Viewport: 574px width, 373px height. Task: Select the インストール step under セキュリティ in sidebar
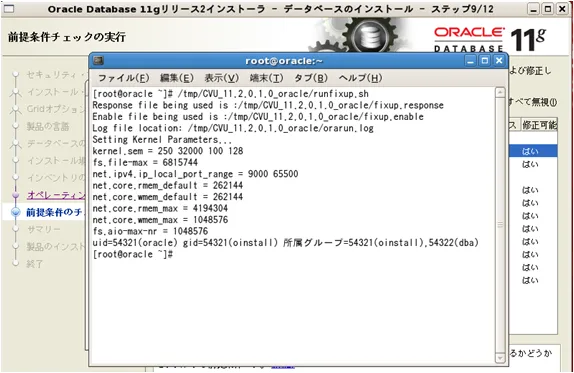[56, 92]
